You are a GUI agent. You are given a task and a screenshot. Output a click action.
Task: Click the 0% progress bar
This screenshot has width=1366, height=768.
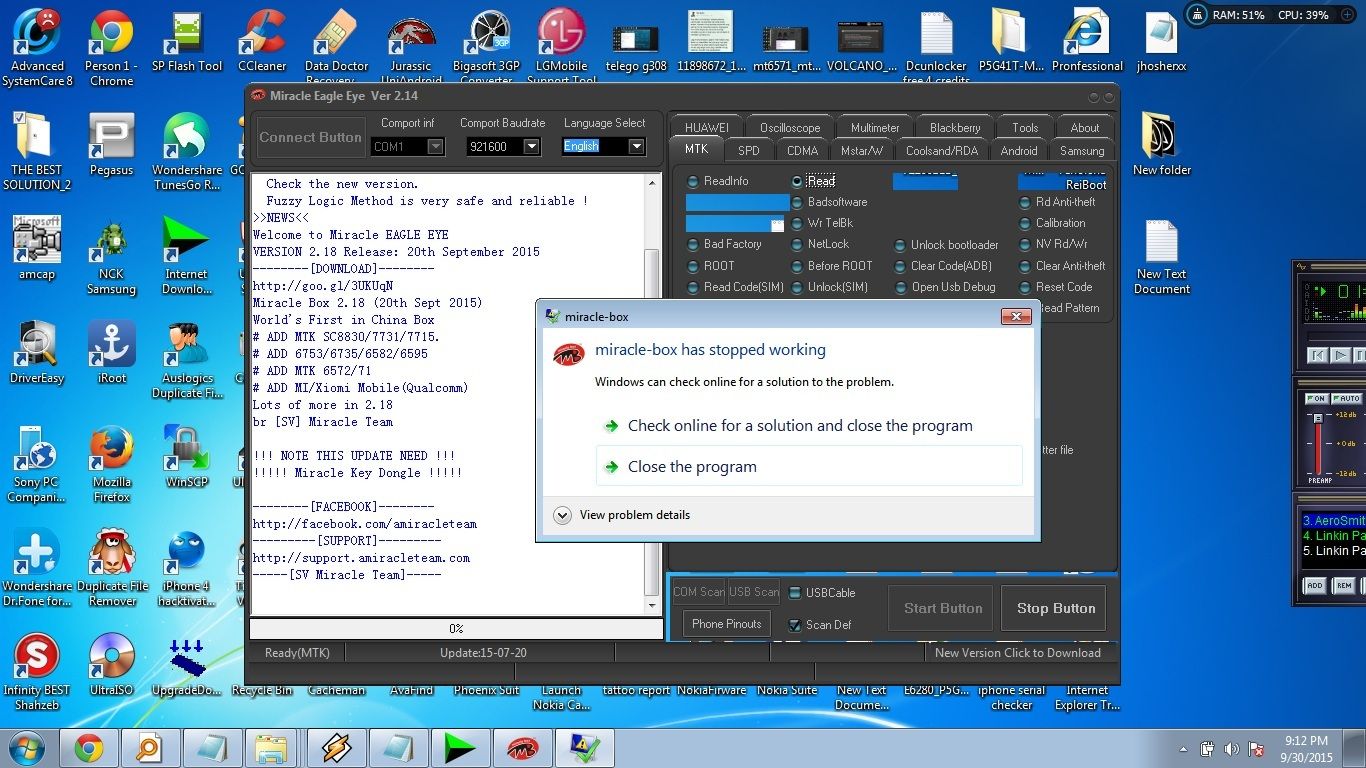coord(455,629)
